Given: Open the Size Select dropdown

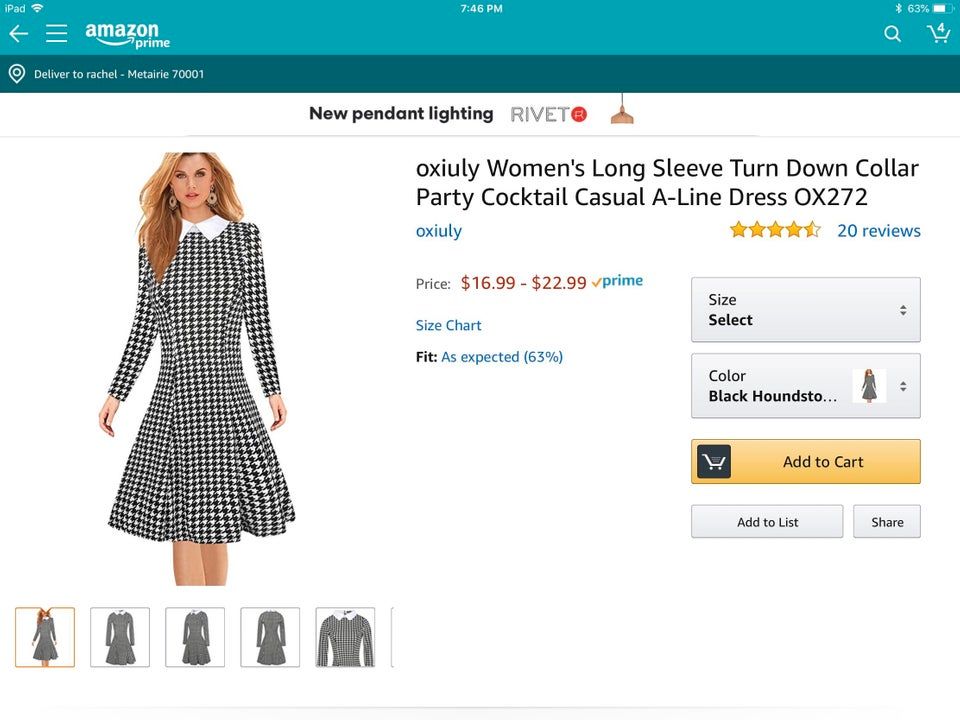Looking at the screenshot, I should [805, 310].
